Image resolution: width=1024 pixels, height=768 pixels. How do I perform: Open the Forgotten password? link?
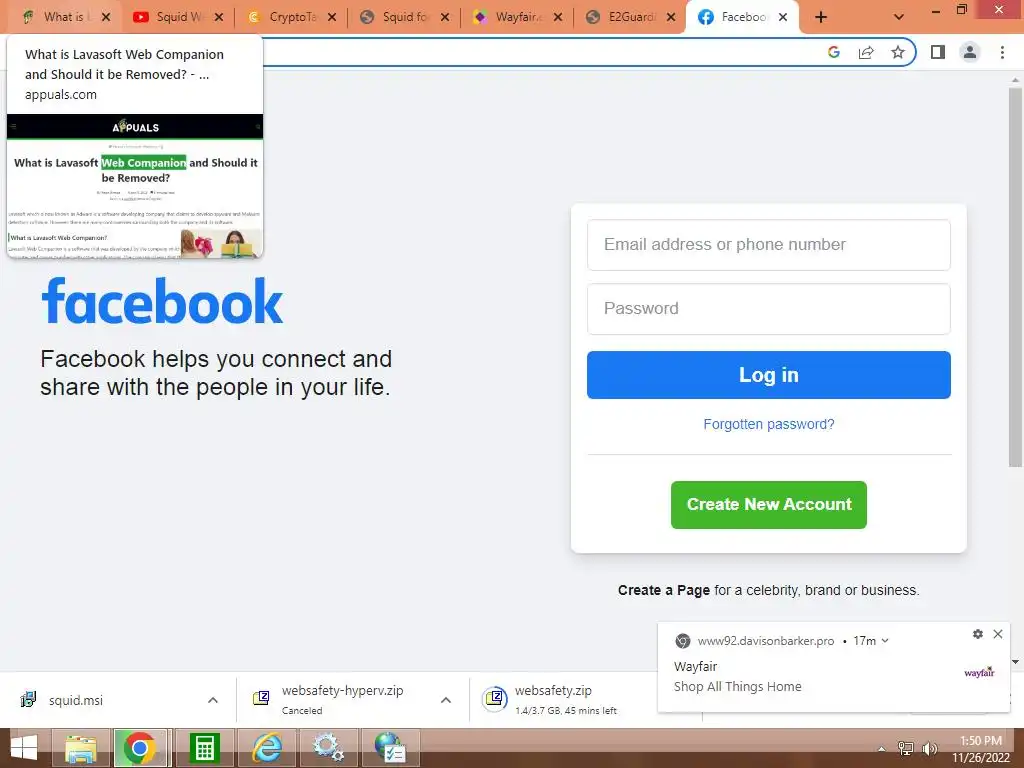tap(769, 424)
